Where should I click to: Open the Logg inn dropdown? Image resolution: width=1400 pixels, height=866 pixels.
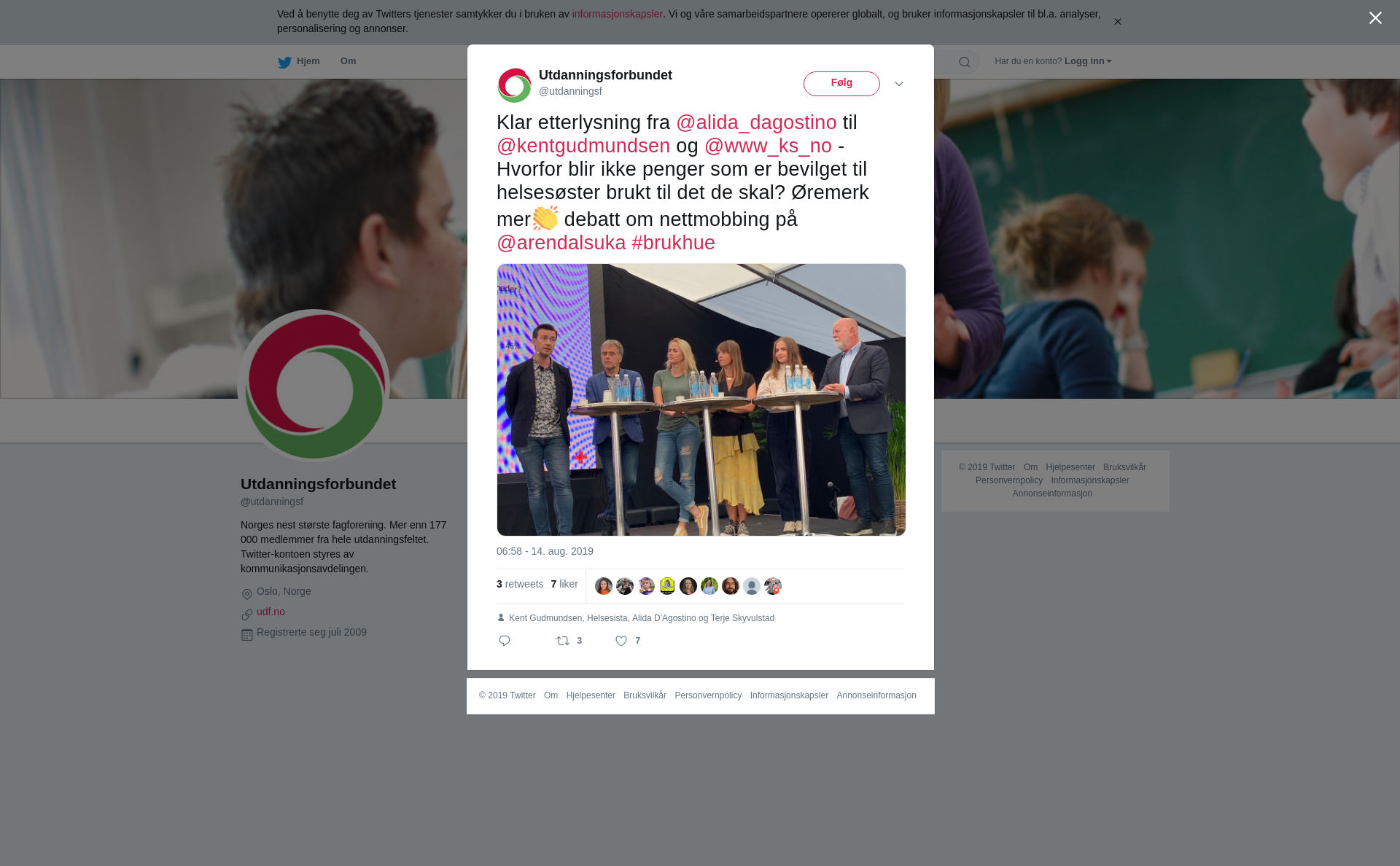[1087, 61]
